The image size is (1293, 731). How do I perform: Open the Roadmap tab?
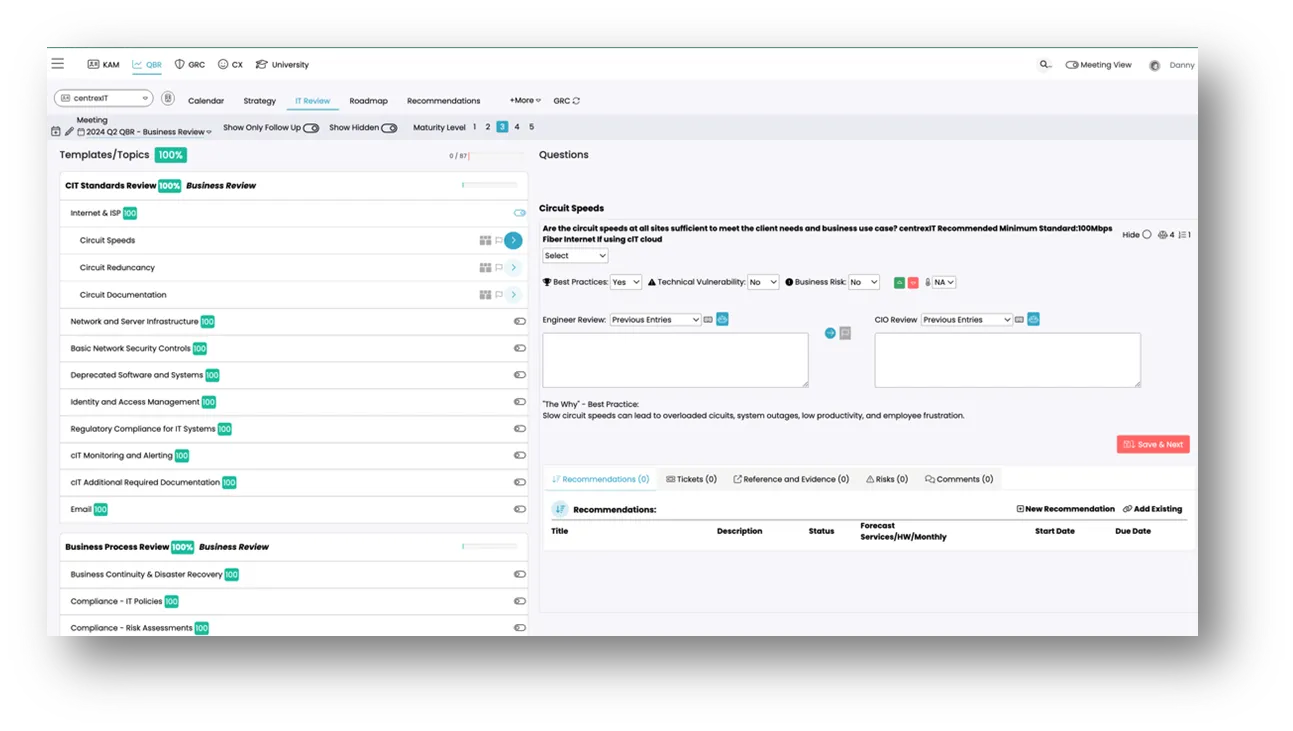(368, 101)
